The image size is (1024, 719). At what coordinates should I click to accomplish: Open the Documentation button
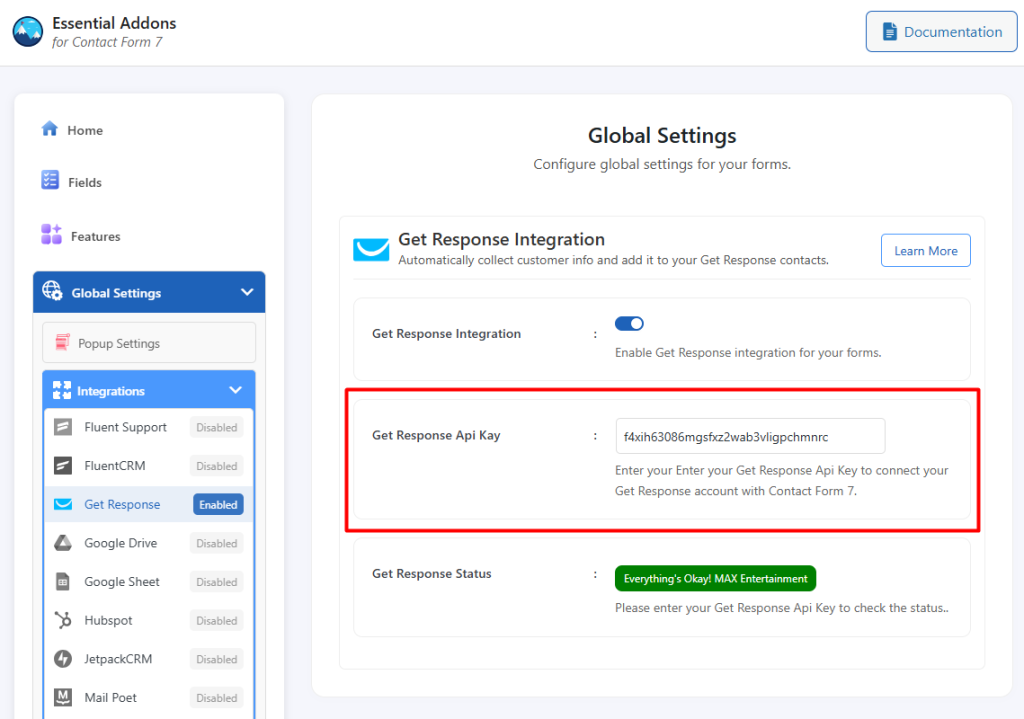coord(941,31)
